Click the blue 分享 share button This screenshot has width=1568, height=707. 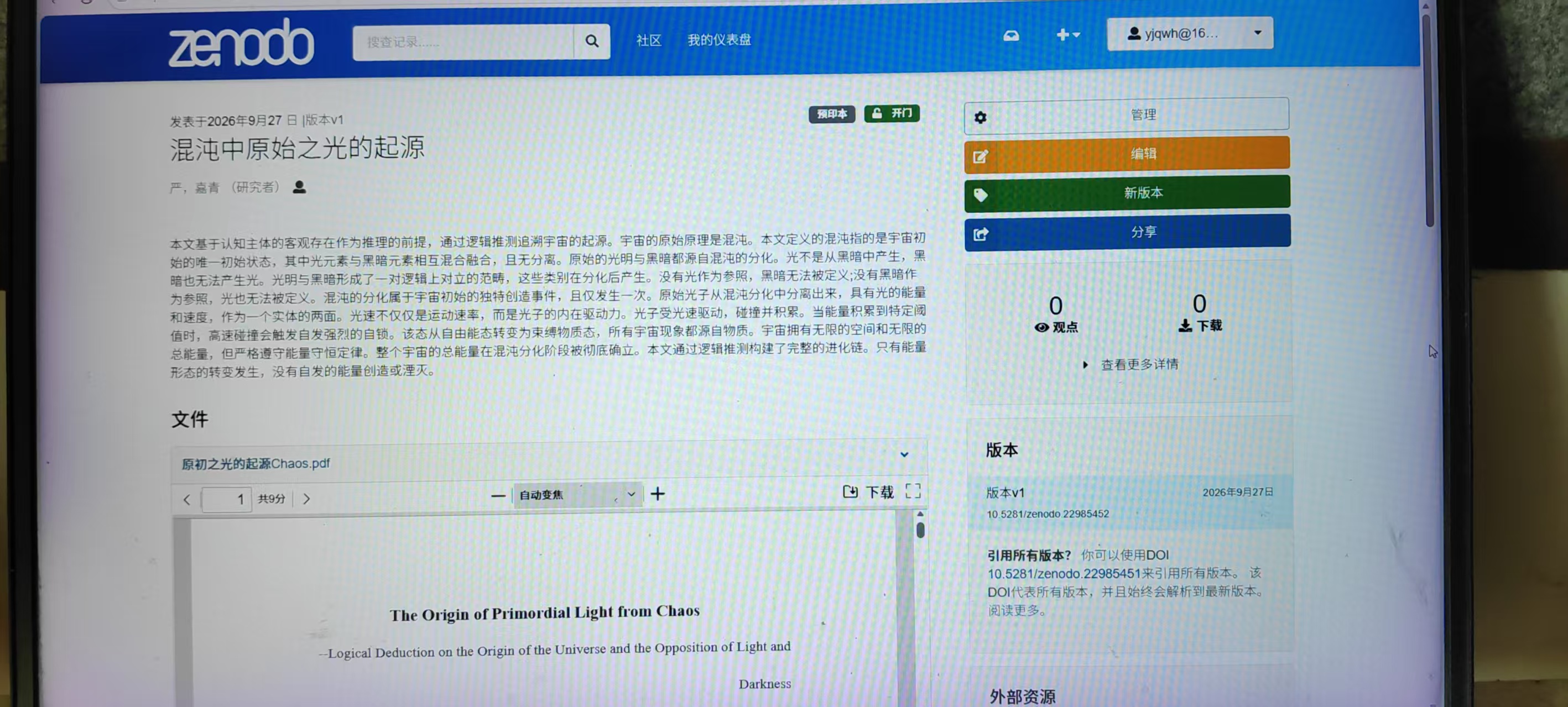(1127, 232)
